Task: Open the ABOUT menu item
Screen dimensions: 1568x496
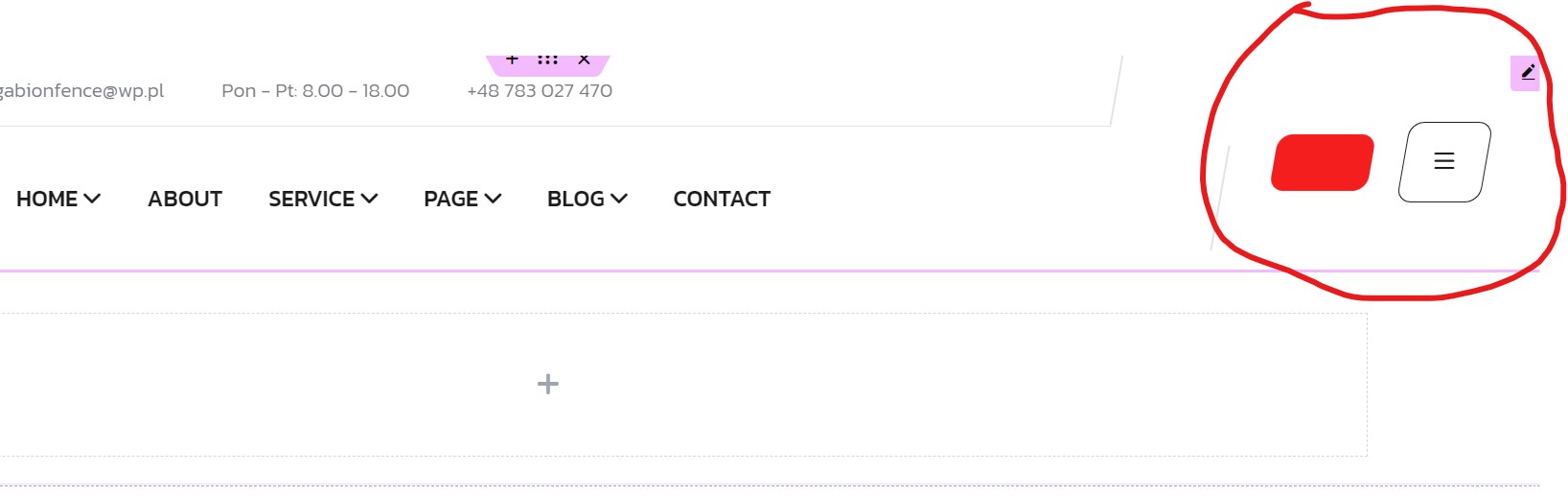Action: click(x=185, y=199)
